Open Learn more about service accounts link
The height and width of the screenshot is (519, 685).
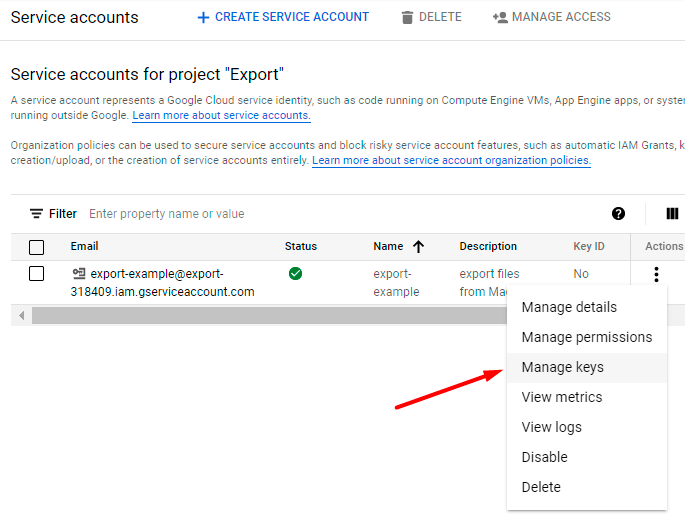221,116
